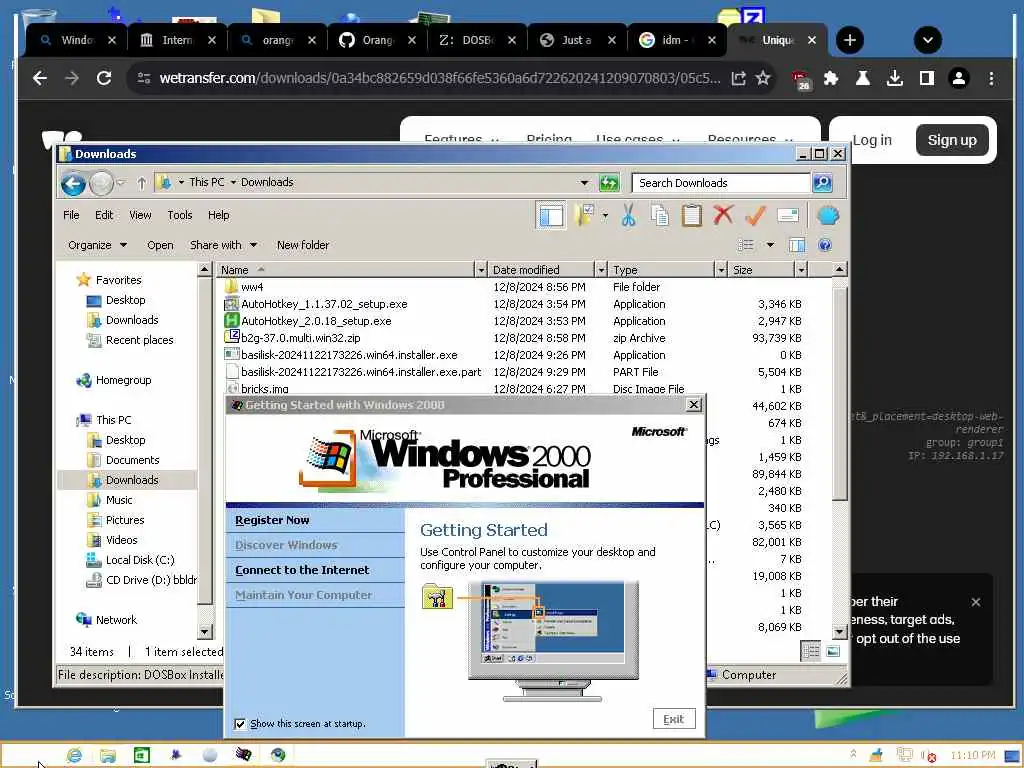Select AutoHotkey_1.1.37.02_setup.exe file
Viewport: 1024px width, 768px height.
[x=324, y=304]
